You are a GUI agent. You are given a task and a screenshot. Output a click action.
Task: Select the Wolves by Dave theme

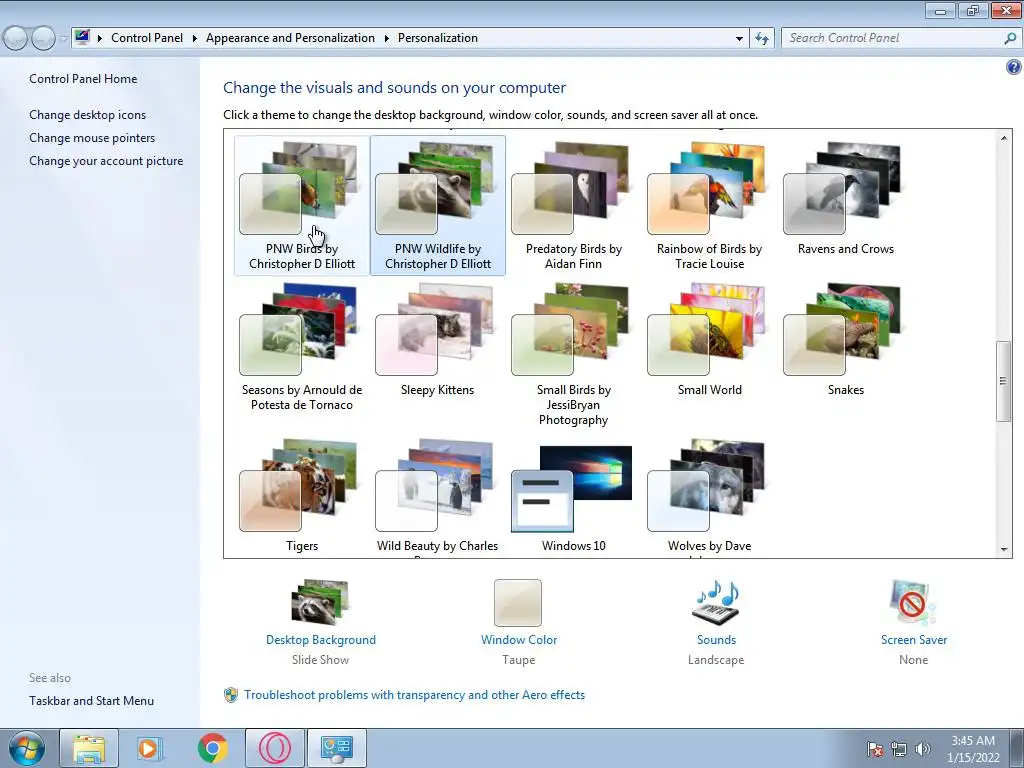point(709,495)
